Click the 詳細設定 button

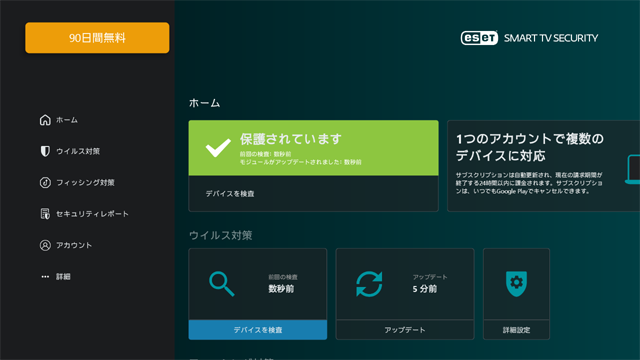pyautogui.click(x=516, y=330)
